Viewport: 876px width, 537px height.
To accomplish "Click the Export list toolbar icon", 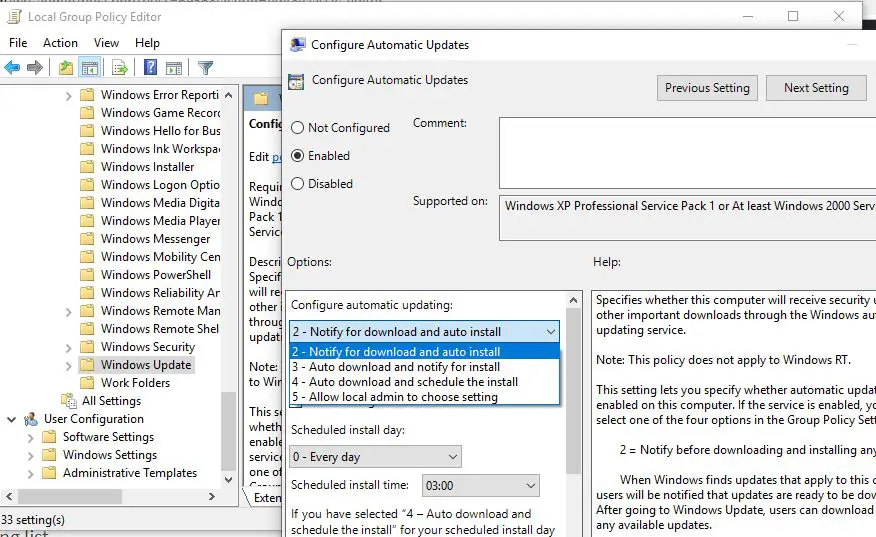I will (x=120, y=68).
